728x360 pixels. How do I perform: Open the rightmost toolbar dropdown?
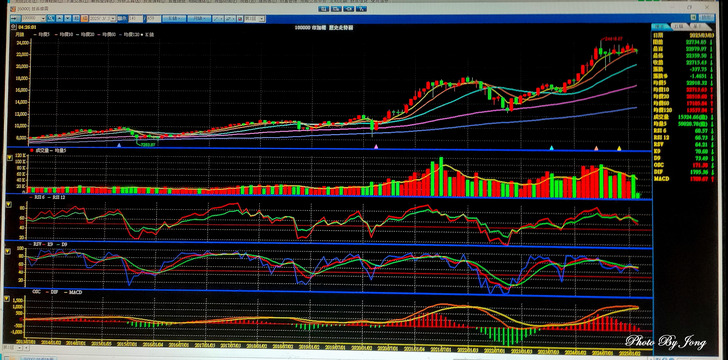pyautogui.click(x=262, y=19)
